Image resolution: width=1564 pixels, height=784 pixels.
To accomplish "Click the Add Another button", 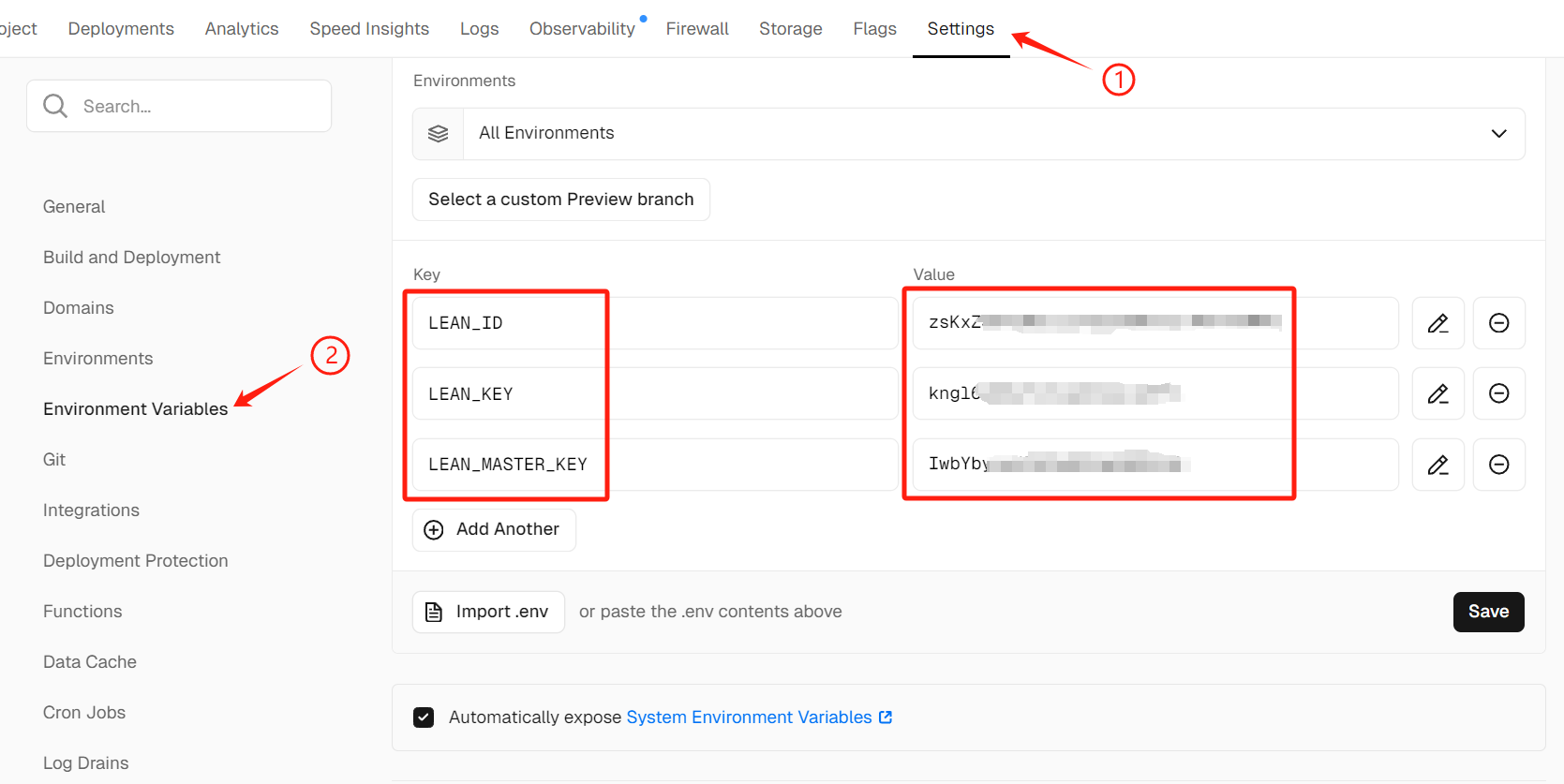I will pyautogui.click(x=494, y=529).
